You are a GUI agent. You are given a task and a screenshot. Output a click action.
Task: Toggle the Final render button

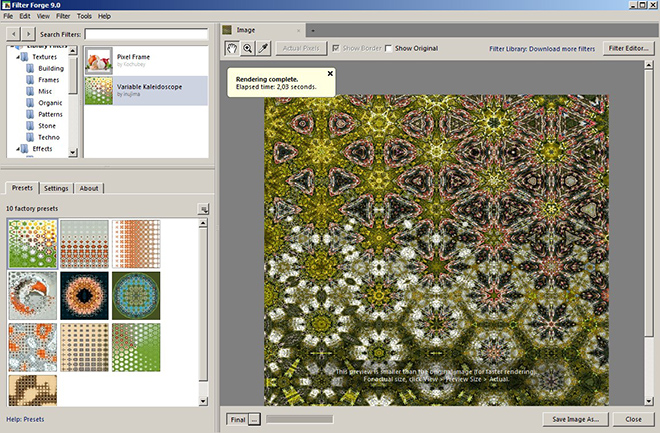(236, 419)
